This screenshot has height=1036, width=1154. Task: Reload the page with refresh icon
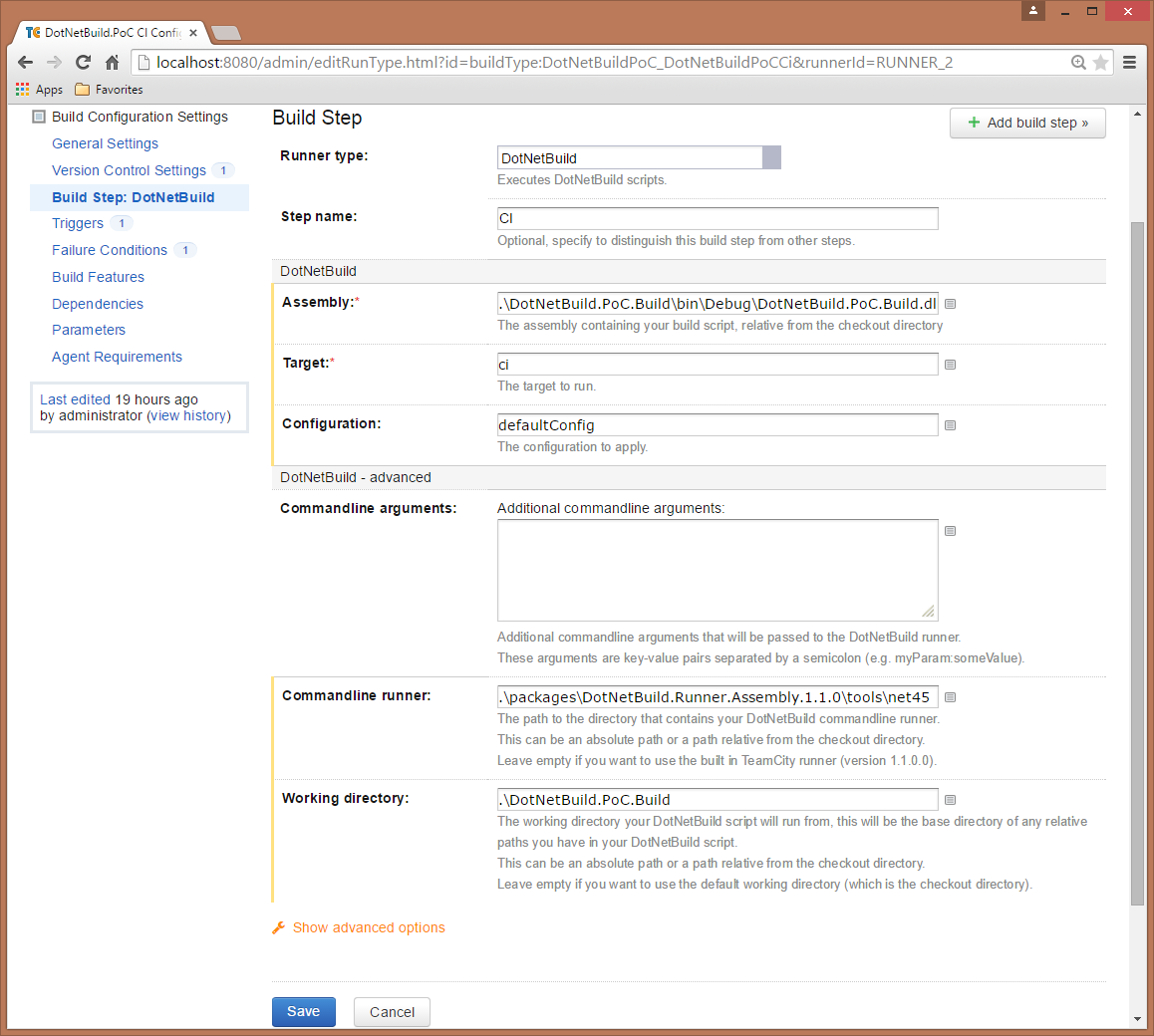point(83,63)
